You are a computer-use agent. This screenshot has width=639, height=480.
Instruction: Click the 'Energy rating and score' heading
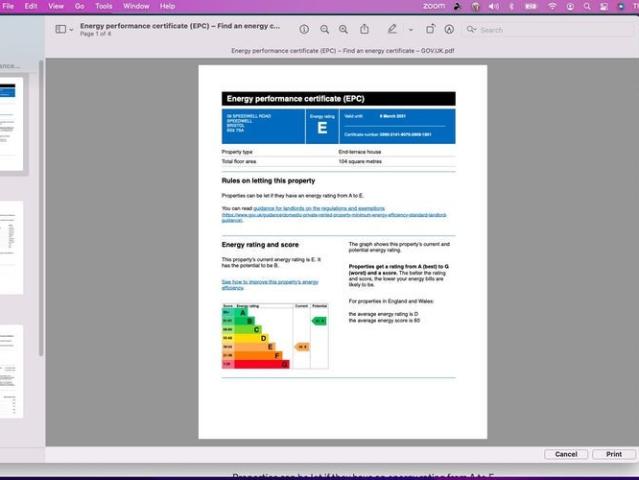[x=260, y=244]
